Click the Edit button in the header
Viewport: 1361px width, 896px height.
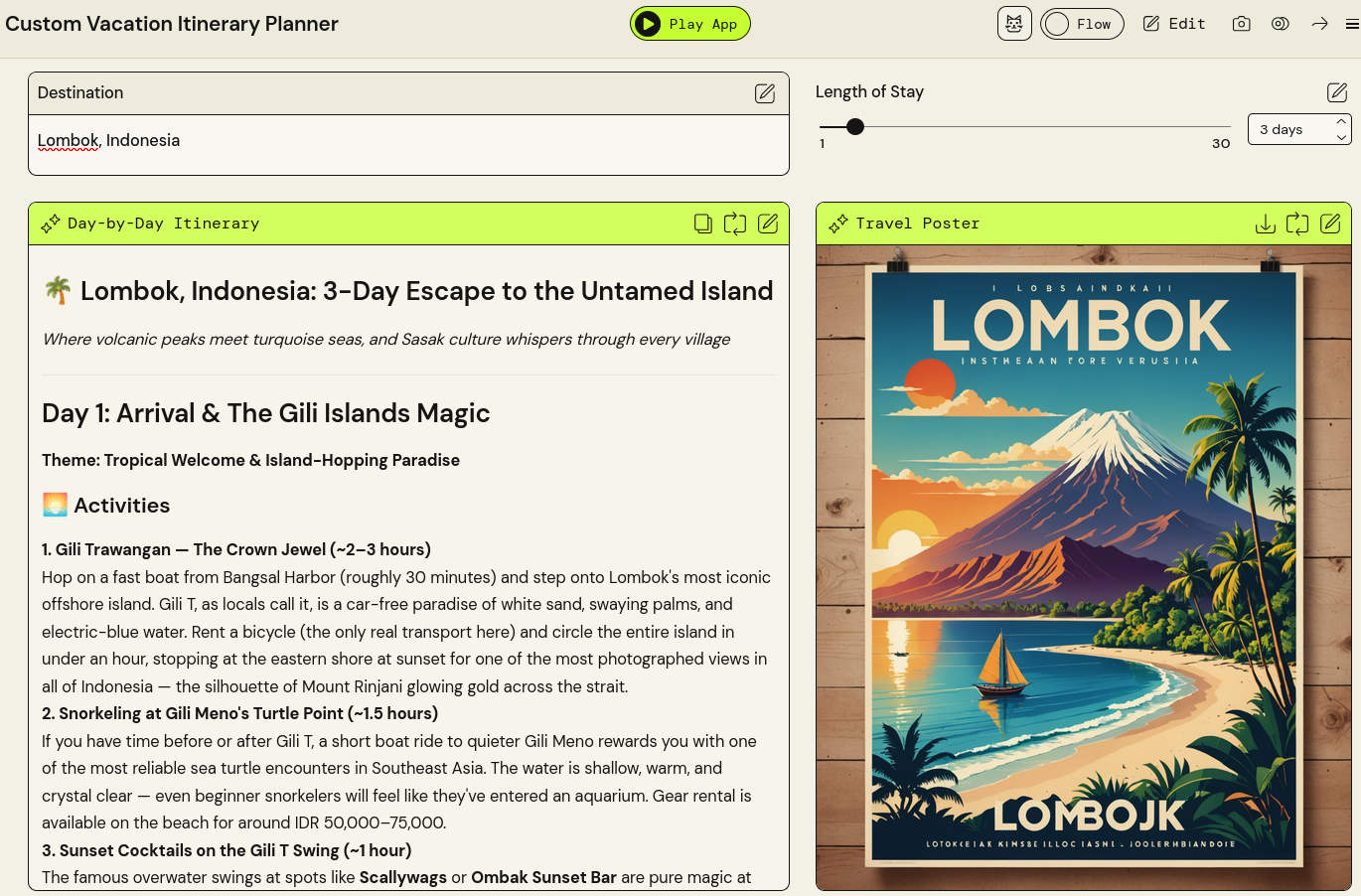tap(1174, 24)
